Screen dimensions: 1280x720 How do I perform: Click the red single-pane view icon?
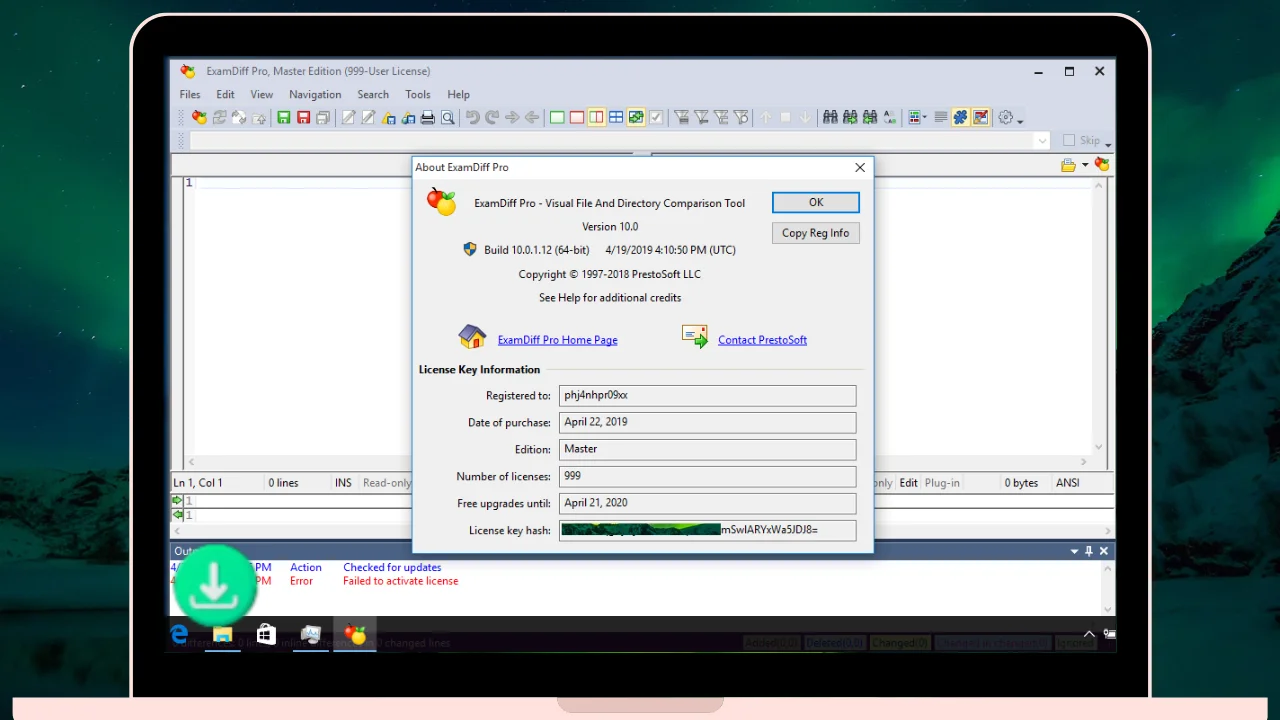(577, 118)
